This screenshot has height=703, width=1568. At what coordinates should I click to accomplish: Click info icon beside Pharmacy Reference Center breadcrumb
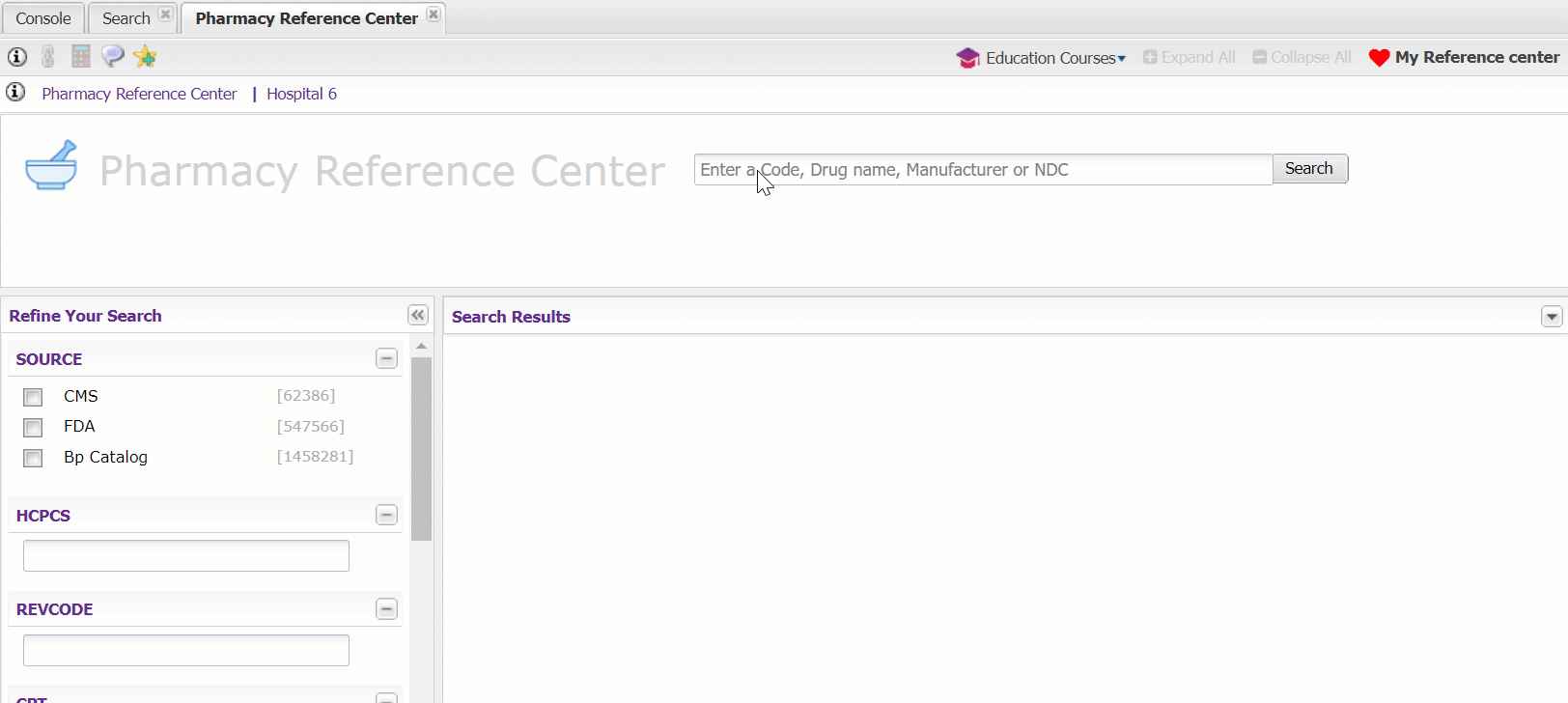coord(15,93)
